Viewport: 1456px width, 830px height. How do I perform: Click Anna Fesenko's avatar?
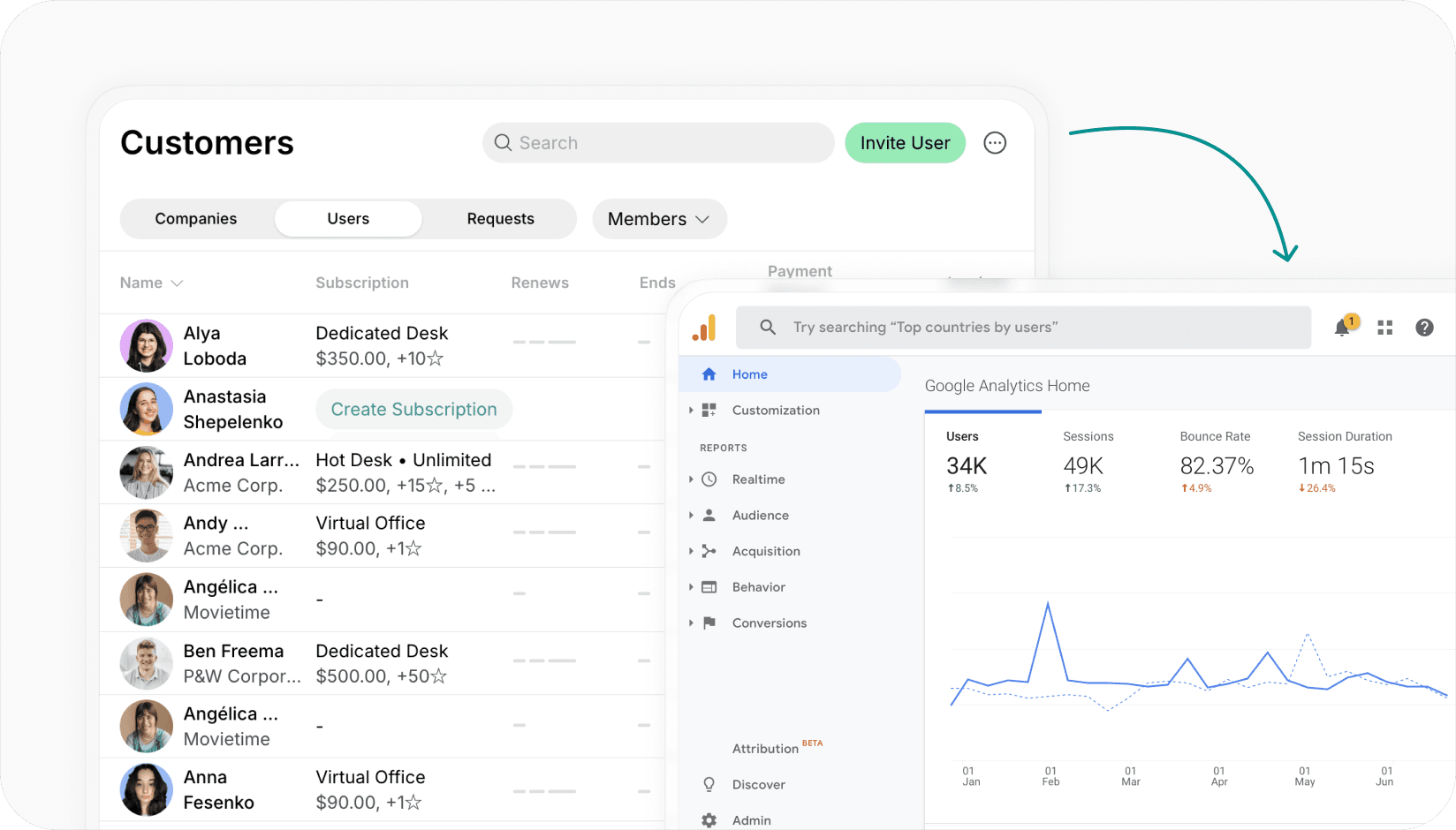[147, 789]
